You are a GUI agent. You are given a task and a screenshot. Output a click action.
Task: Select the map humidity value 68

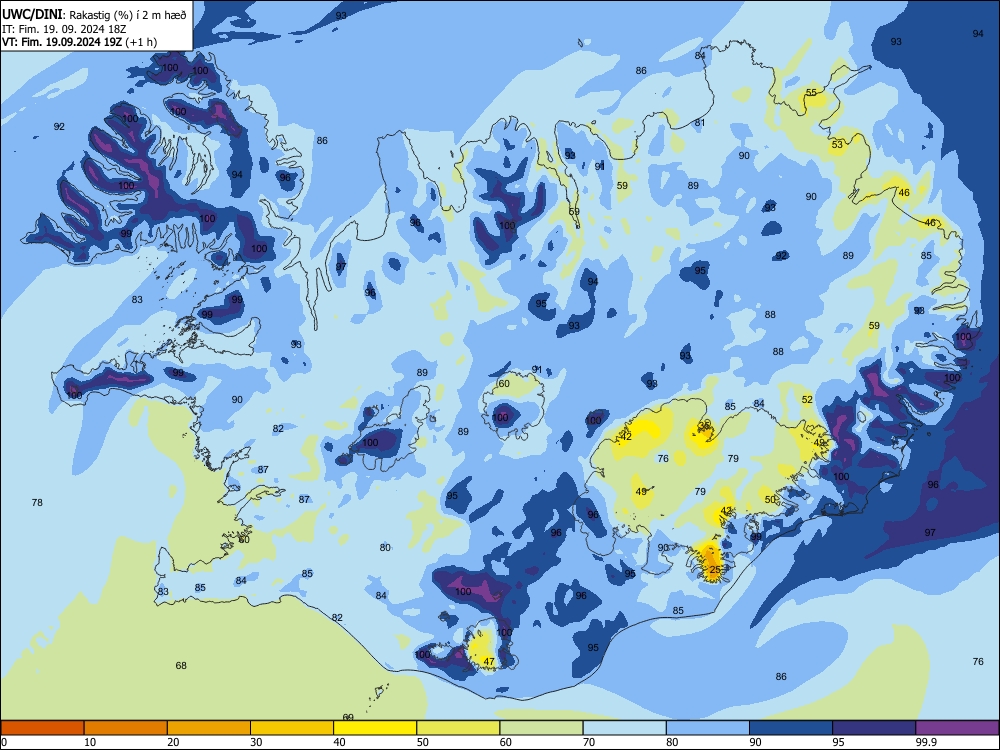click(181, 665)
